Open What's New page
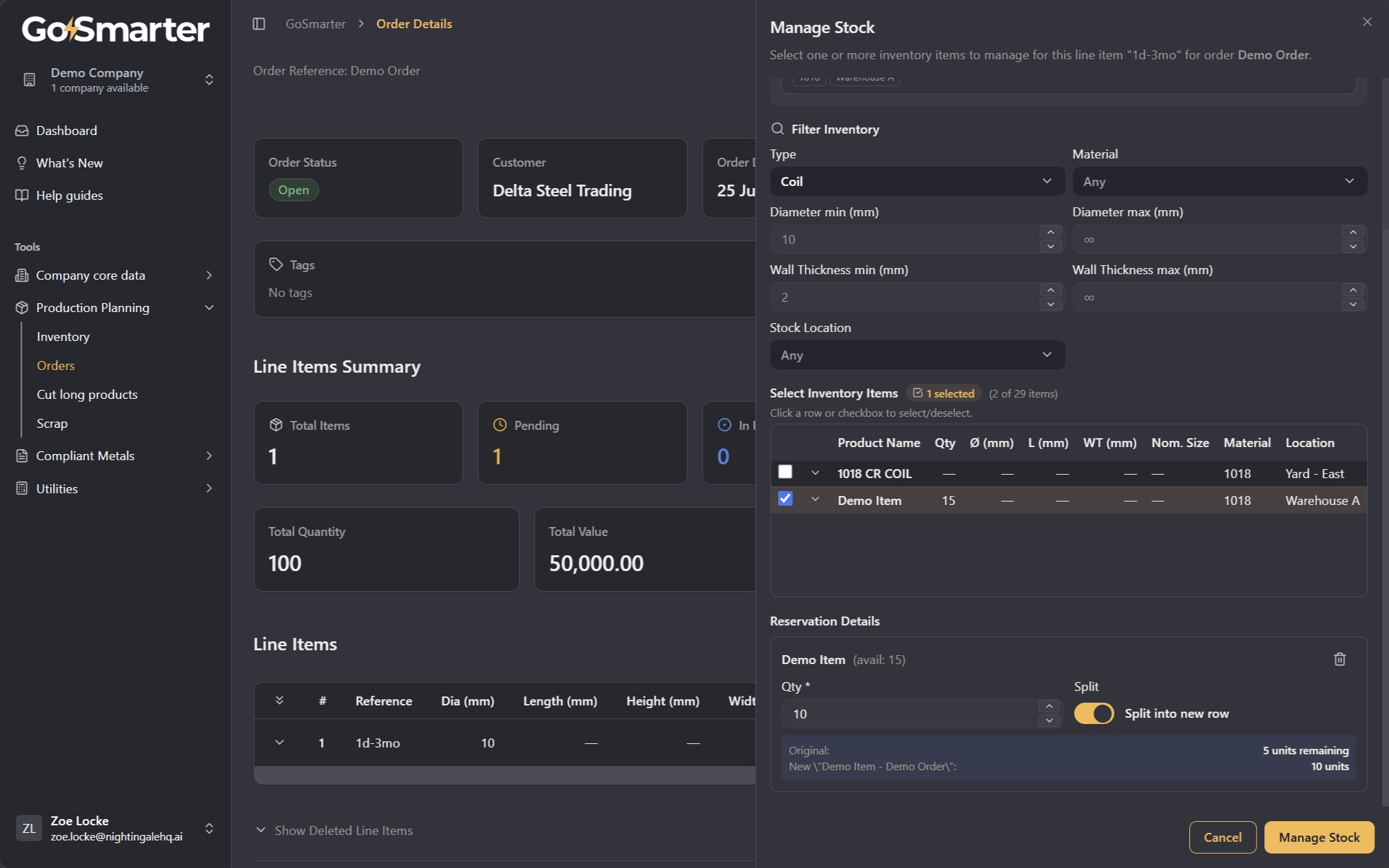 70,163
